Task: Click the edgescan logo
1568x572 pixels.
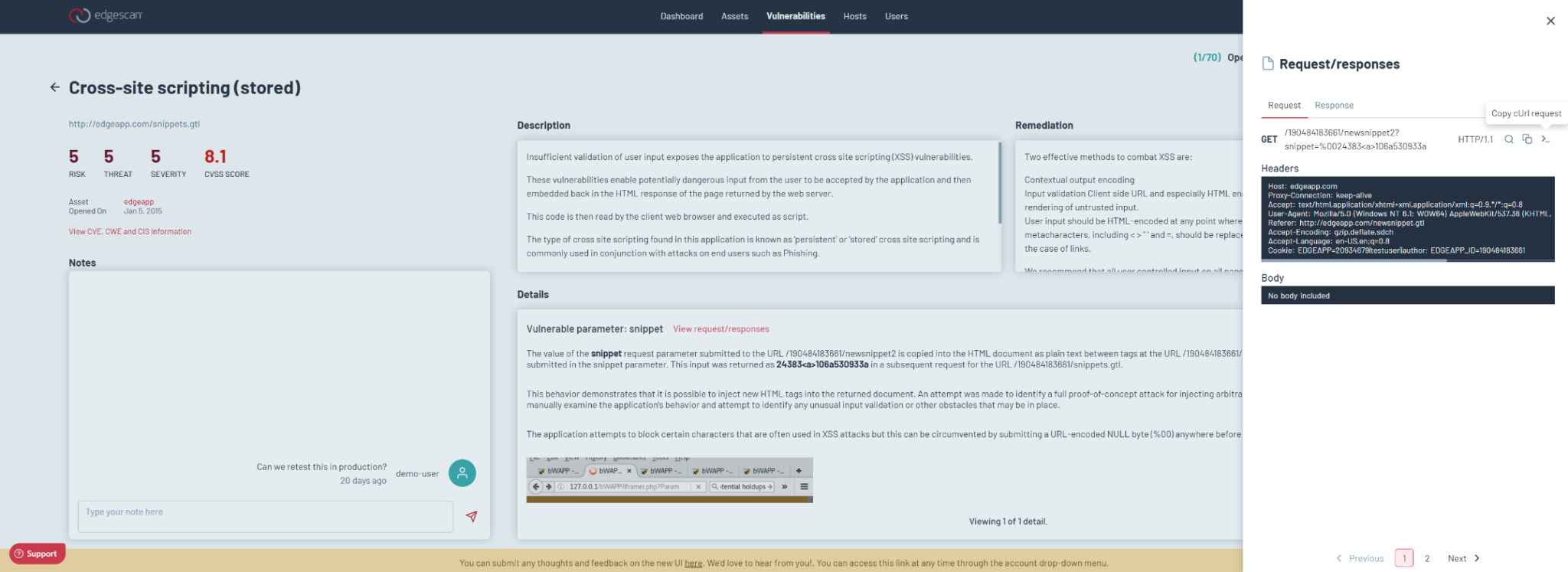Action: pos(106,15)
